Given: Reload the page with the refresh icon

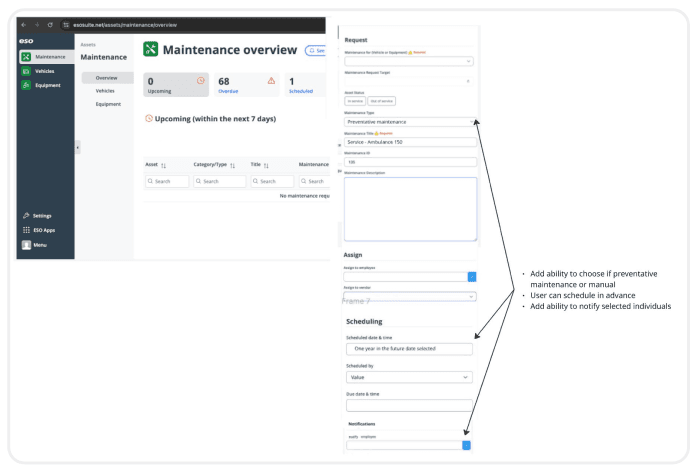Looking at the screenshot, I should pos(50,25).
